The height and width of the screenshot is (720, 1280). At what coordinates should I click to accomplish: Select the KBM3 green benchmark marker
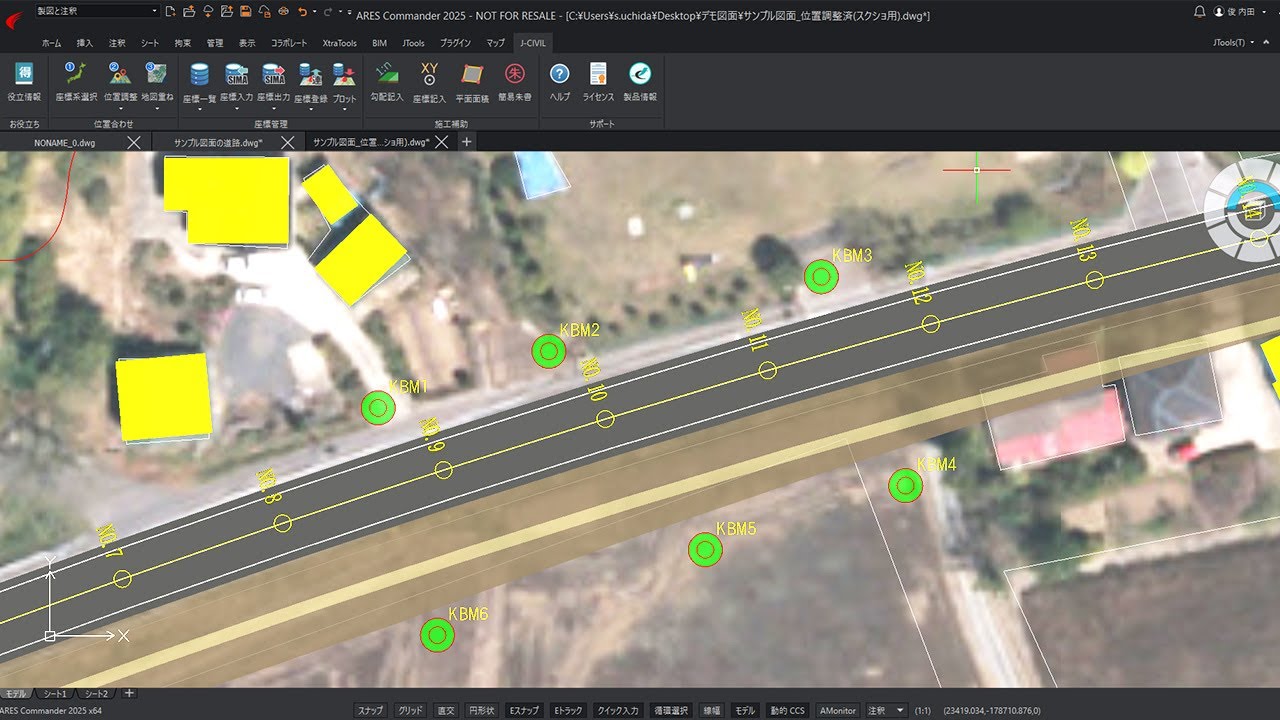(x=821, y=277)
